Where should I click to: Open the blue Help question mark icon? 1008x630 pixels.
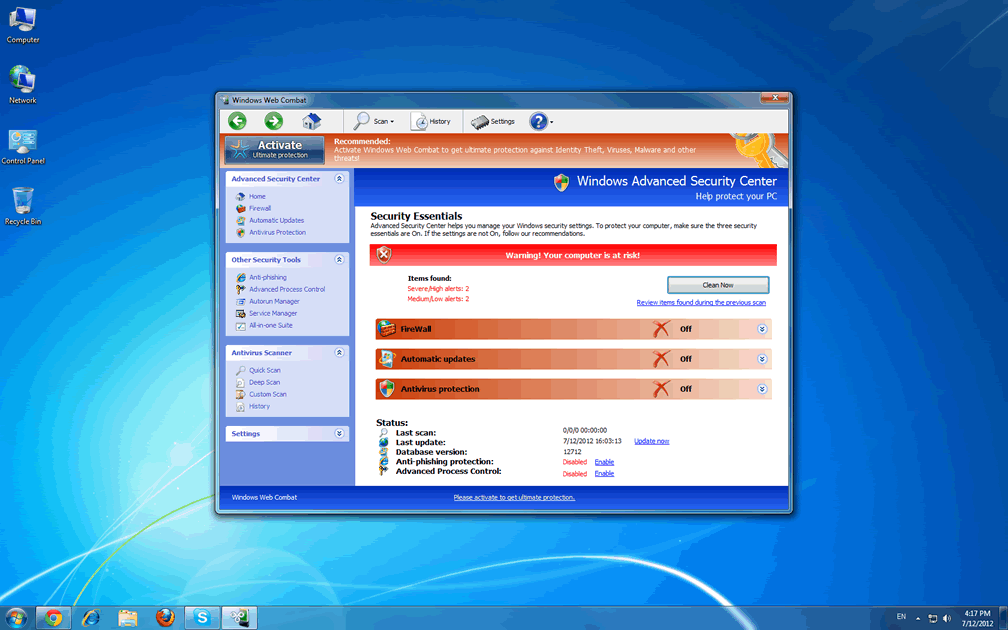coord(539,122)
